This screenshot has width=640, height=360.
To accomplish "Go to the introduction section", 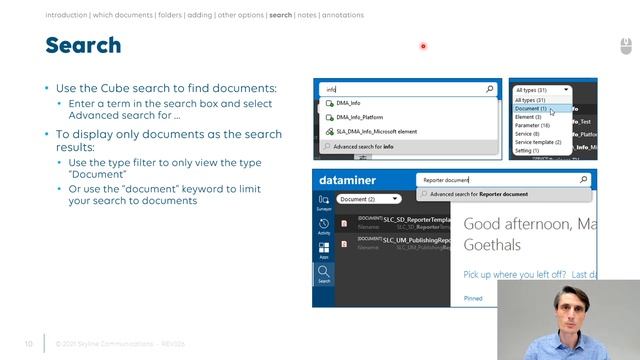I will coord(66,15).
